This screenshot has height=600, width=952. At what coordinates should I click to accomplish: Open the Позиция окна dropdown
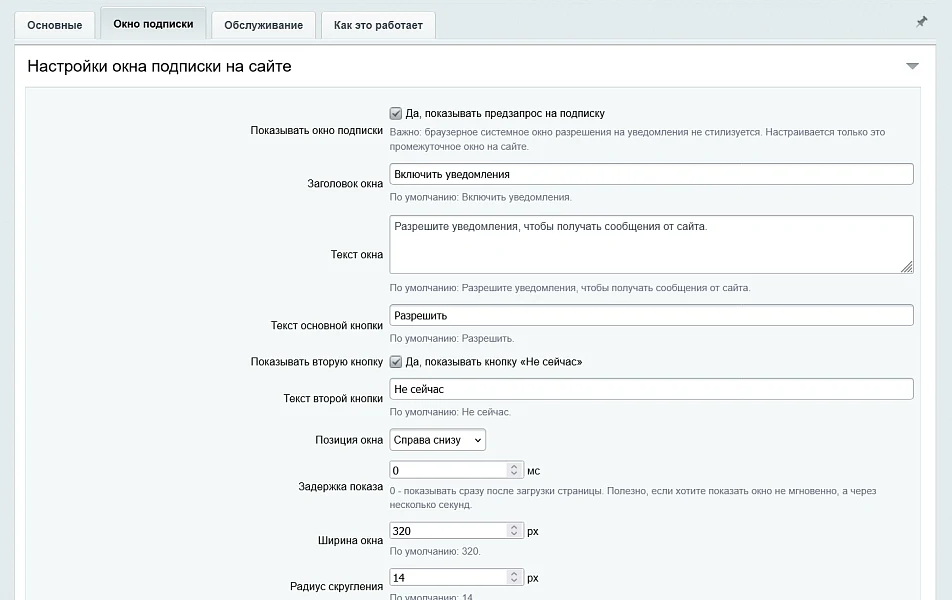click(x=437, y=440)
